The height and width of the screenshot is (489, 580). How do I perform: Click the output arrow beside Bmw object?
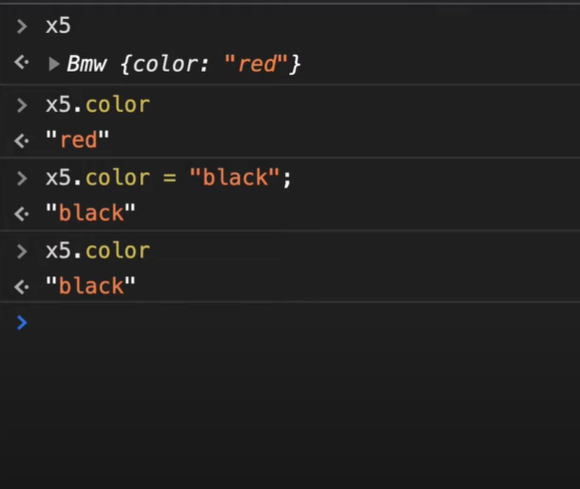[21, 63]
